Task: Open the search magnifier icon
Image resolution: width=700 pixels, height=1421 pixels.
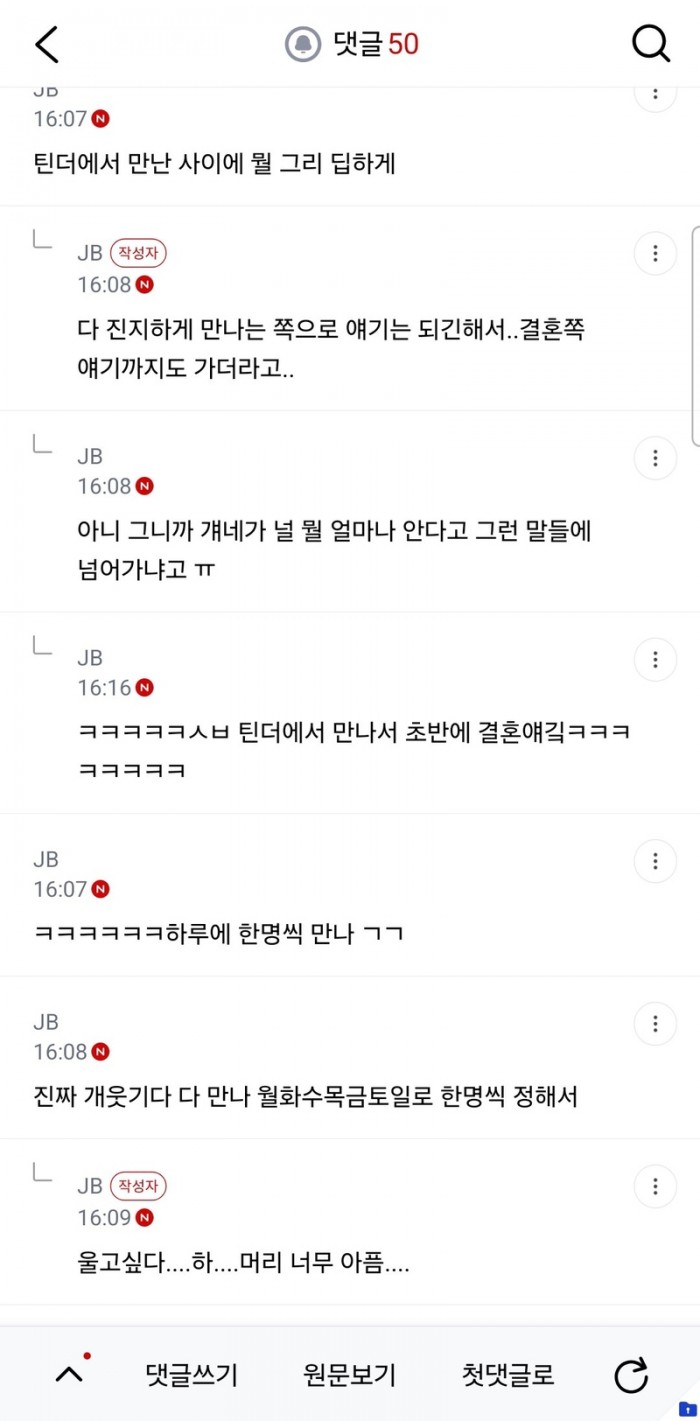Action: pyautogui.click(x=651, y=44)
